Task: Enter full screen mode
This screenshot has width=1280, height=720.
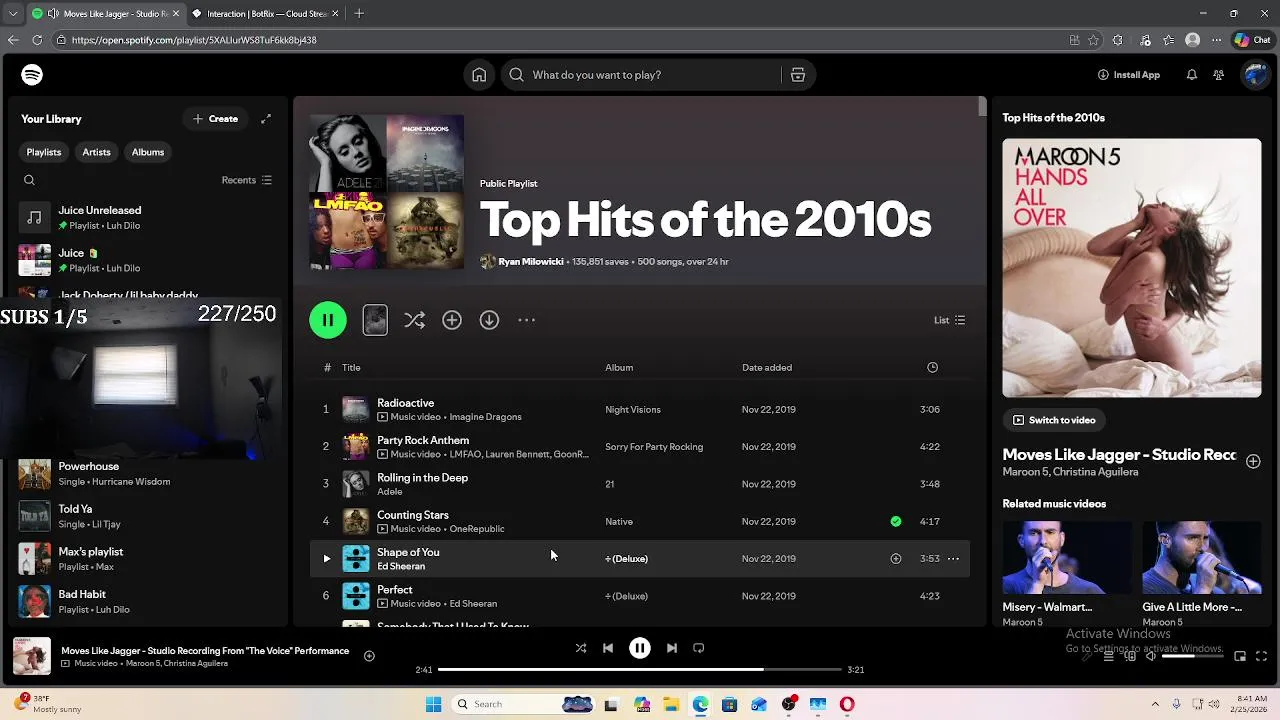Action: click(1261, 656)
